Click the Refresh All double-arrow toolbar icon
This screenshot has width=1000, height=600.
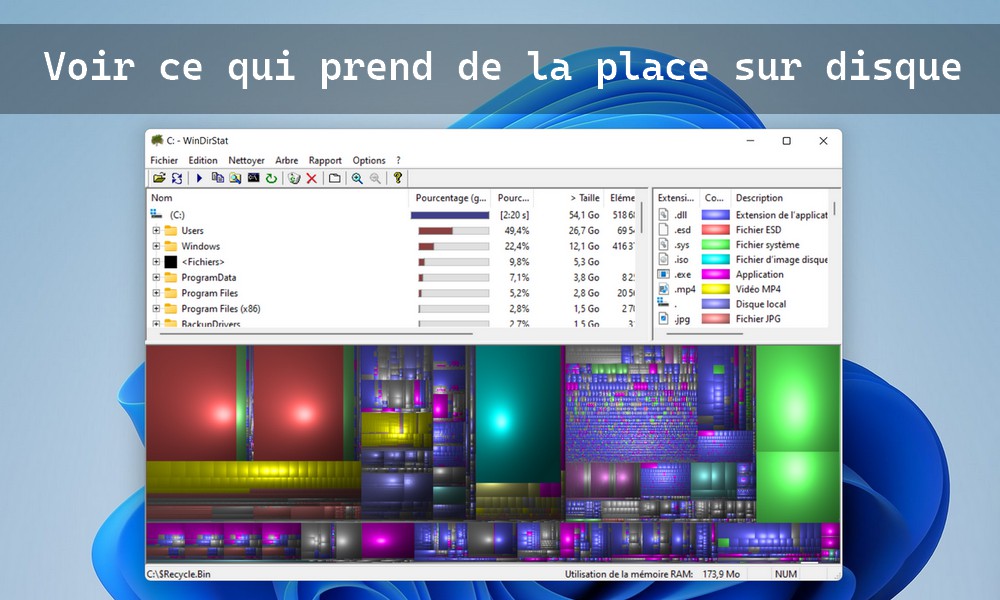click(177, 178)
